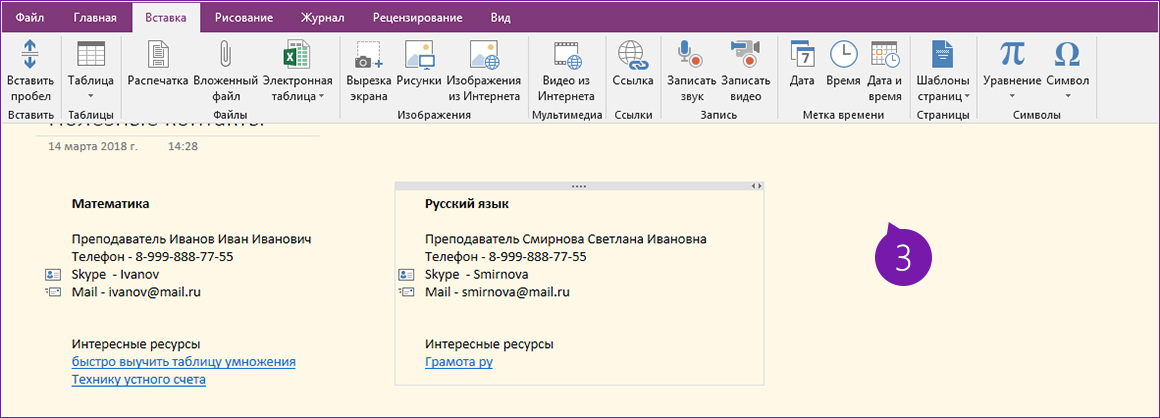The height and width of the screenshot is (418, 1160).
Task: Open the Файл (File) menu tab
Action: (x=30, y=18)
